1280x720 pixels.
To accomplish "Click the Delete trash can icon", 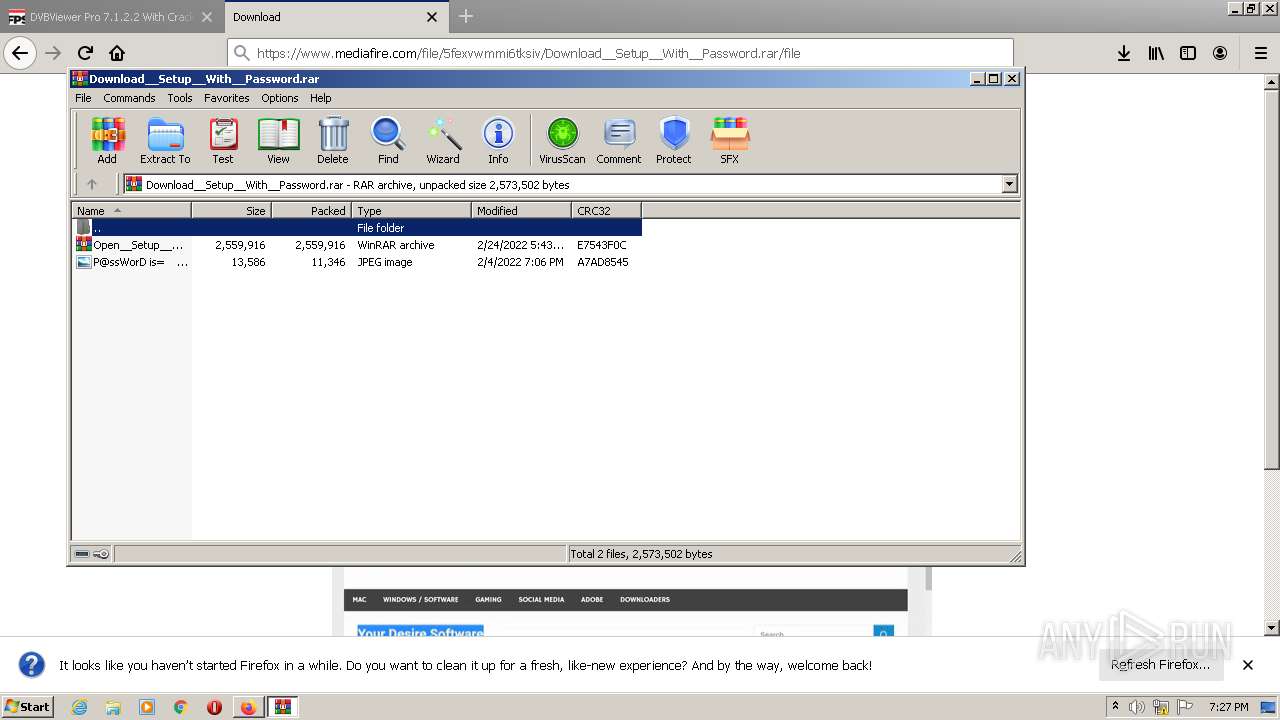I will click(x=333, y=140).
